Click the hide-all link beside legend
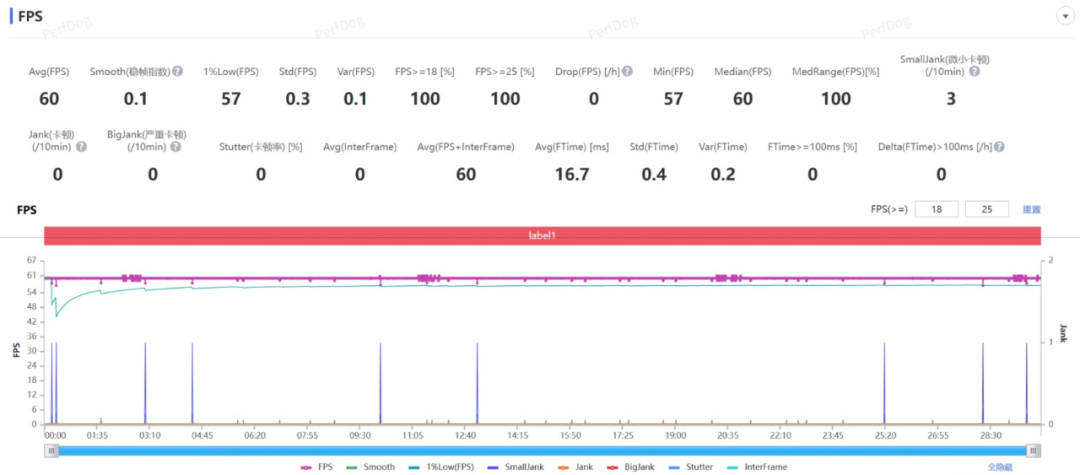The width and height of the screenshot is (1080, 475). click(x=1001, y=467)
